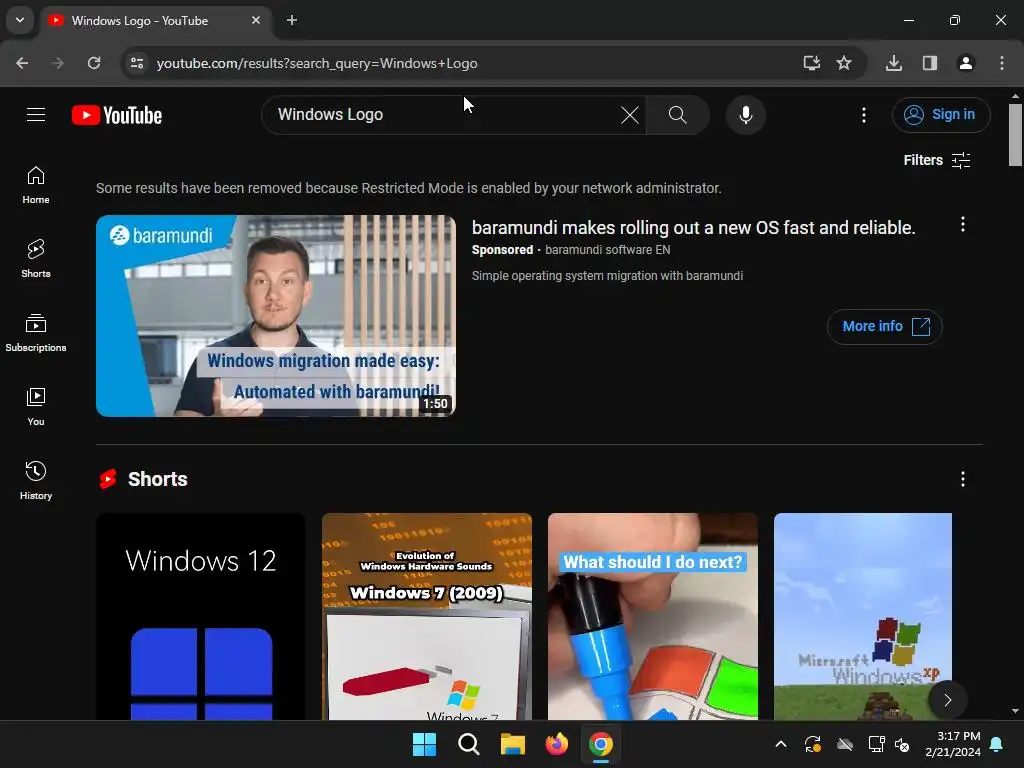Screen dimensions: 1024x768
Task: Show next Shorts with arrow
Action: (x=947, y=700)
